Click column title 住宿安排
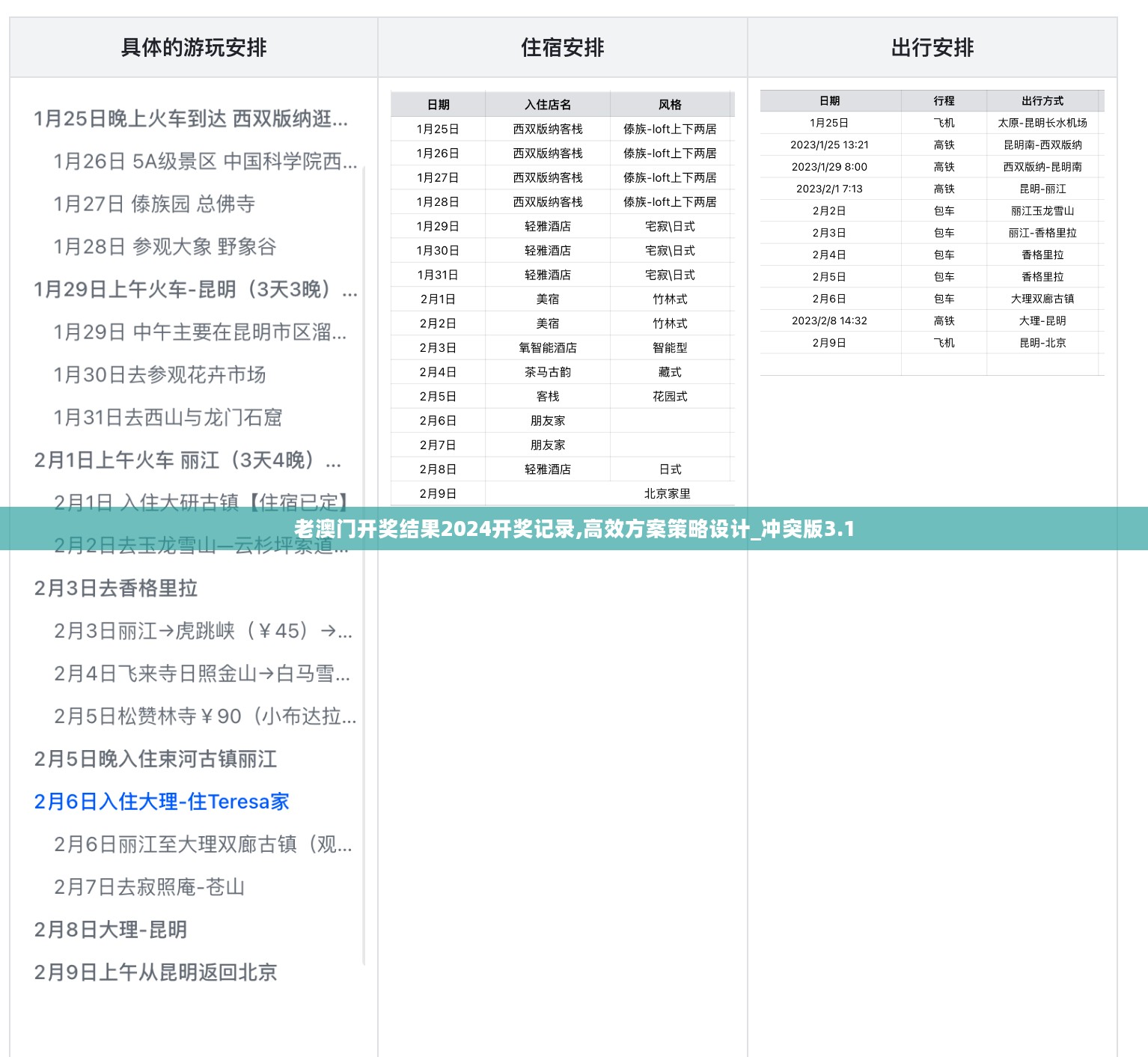Viewport: 1148px width, 1057px height. point(563,47)
